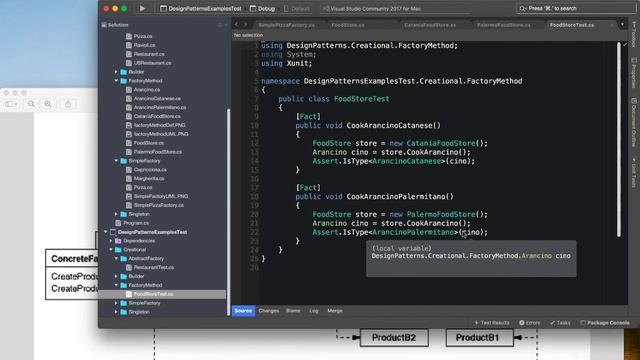Open Tasks pad from status bar
The image size is (640, 360).
[x=560, y=322]
